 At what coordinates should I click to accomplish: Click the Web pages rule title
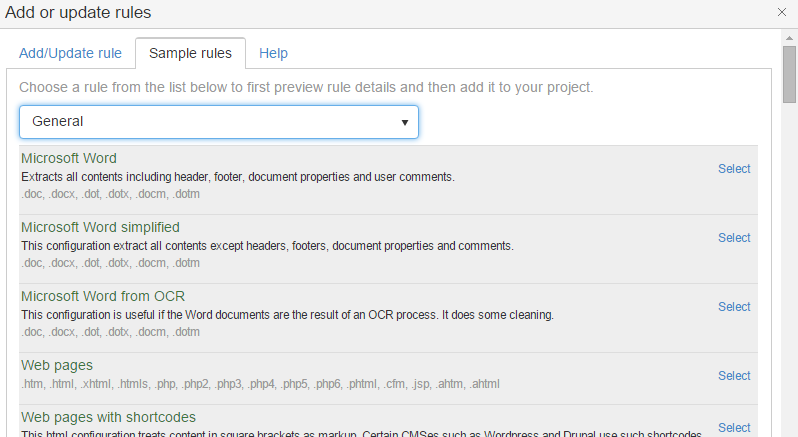(x=57, y=365)
